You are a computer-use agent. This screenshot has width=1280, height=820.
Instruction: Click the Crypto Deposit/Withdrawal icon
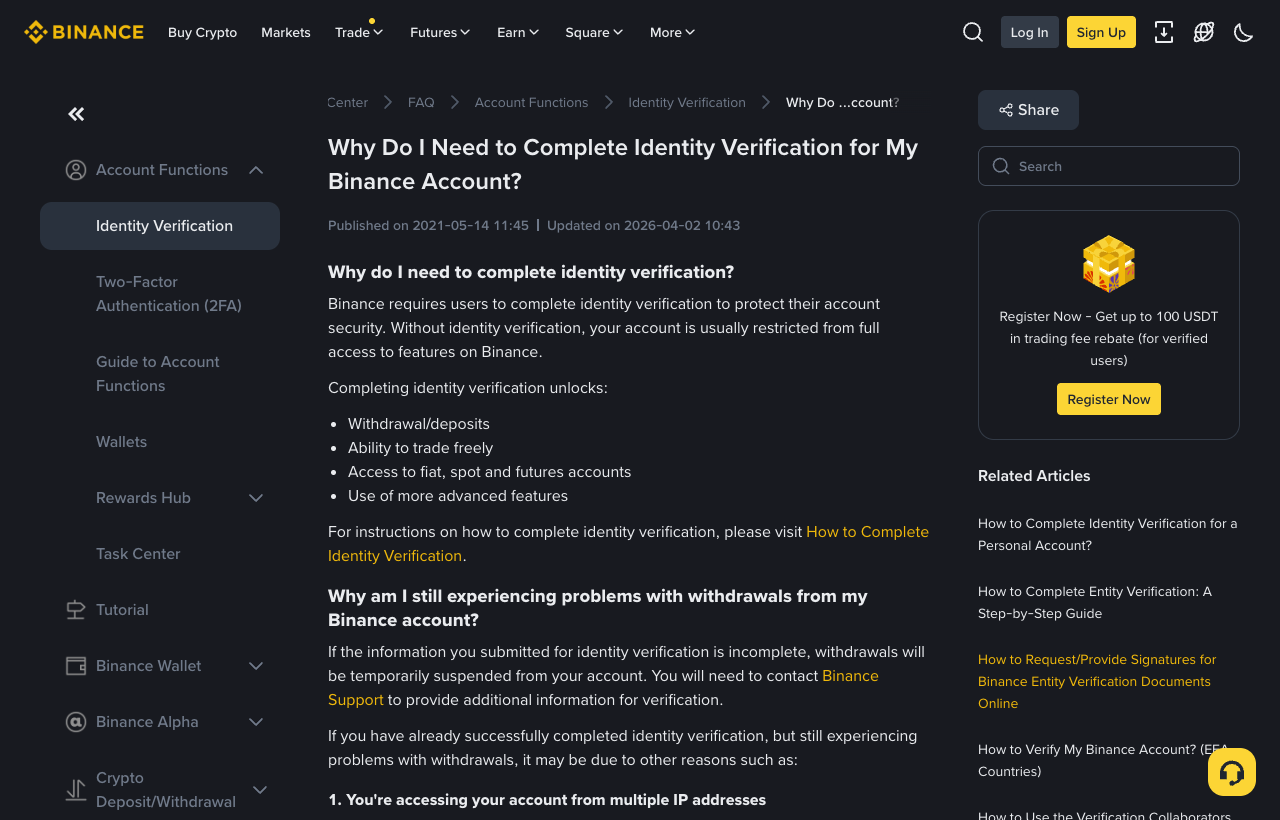[x=76, y=790]
